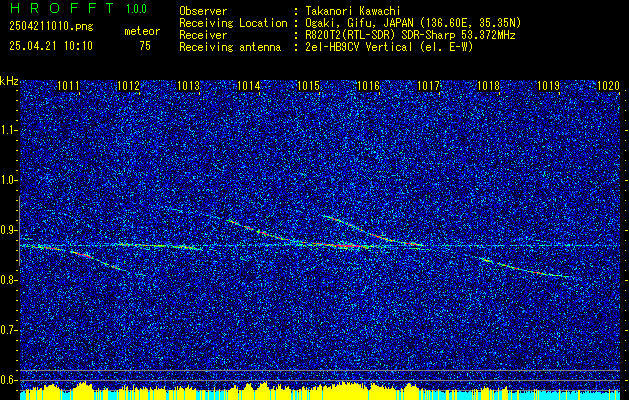Click the kHz axis unit label
This screenshot has height=400, width=629.
tap(9, 81)
